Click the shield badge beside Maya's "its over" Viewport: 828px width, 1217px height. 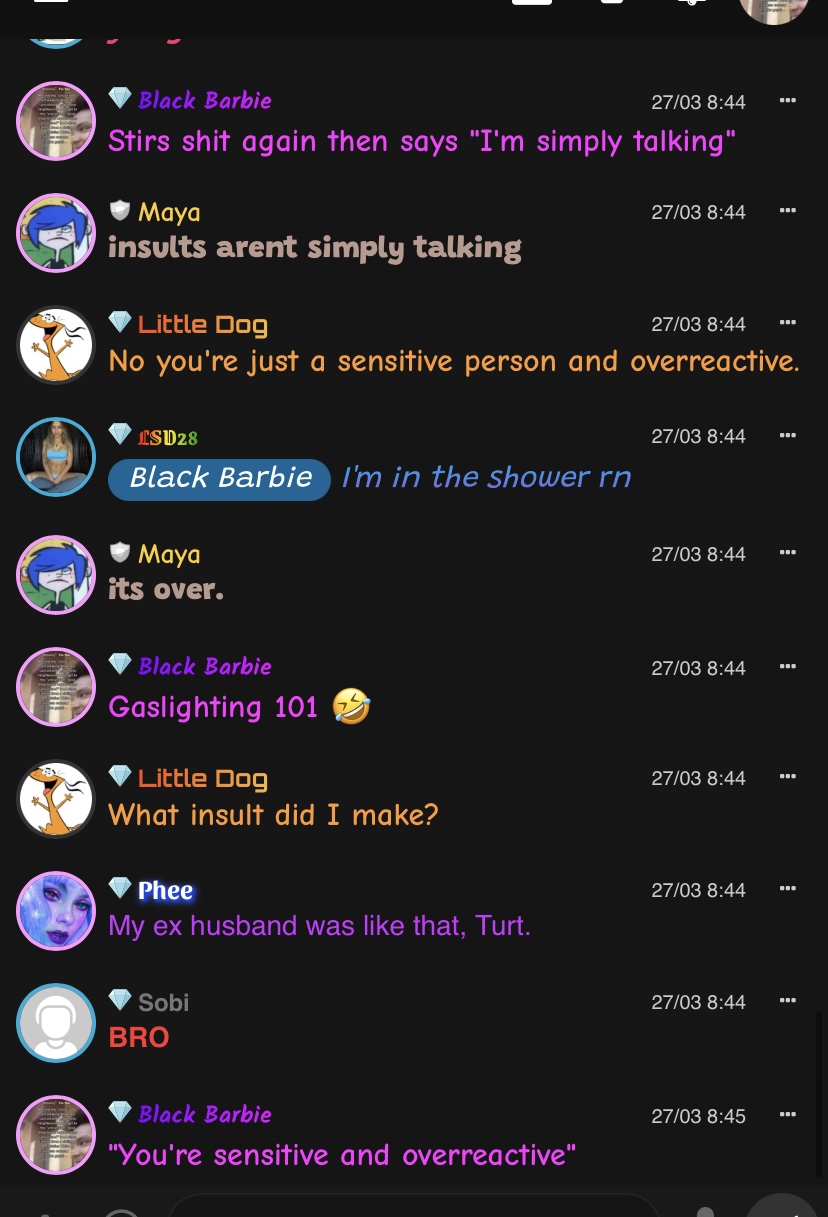tap(120, 552)
